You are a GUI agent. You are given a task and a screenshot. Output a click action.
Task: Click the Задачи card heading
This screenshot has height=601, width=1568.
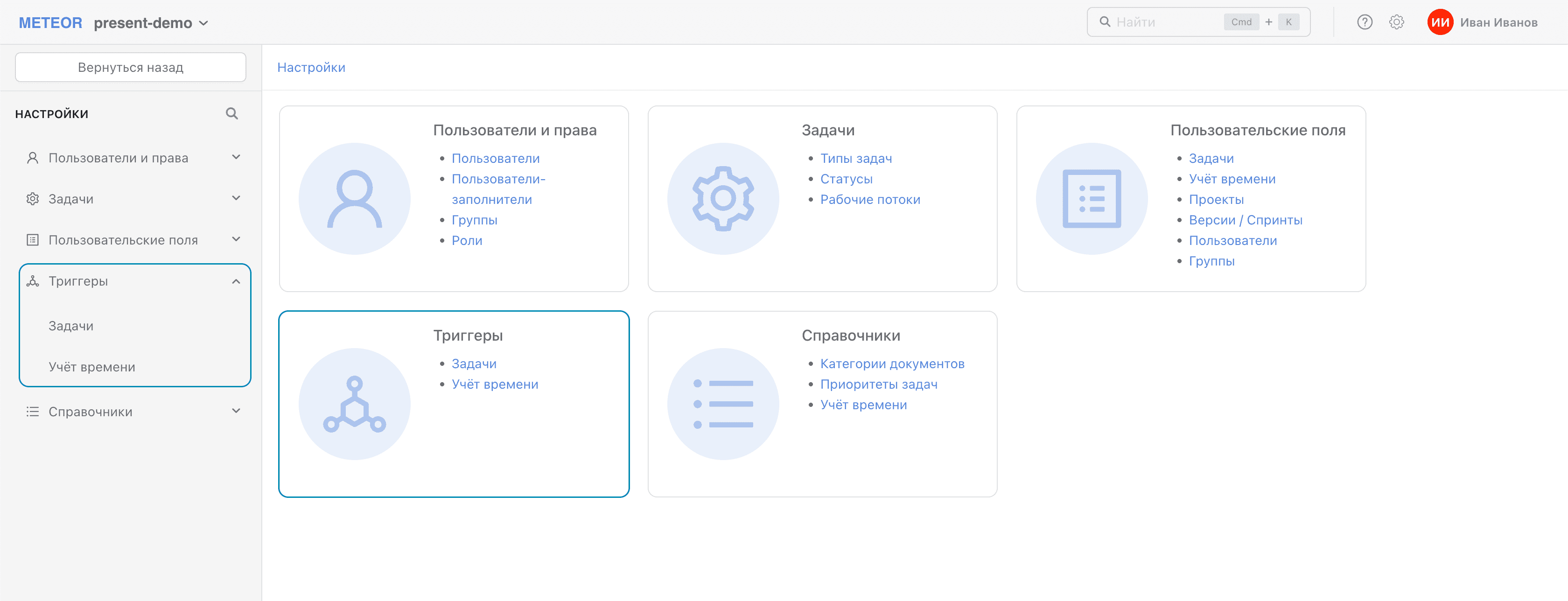click(x=828, y=130)
